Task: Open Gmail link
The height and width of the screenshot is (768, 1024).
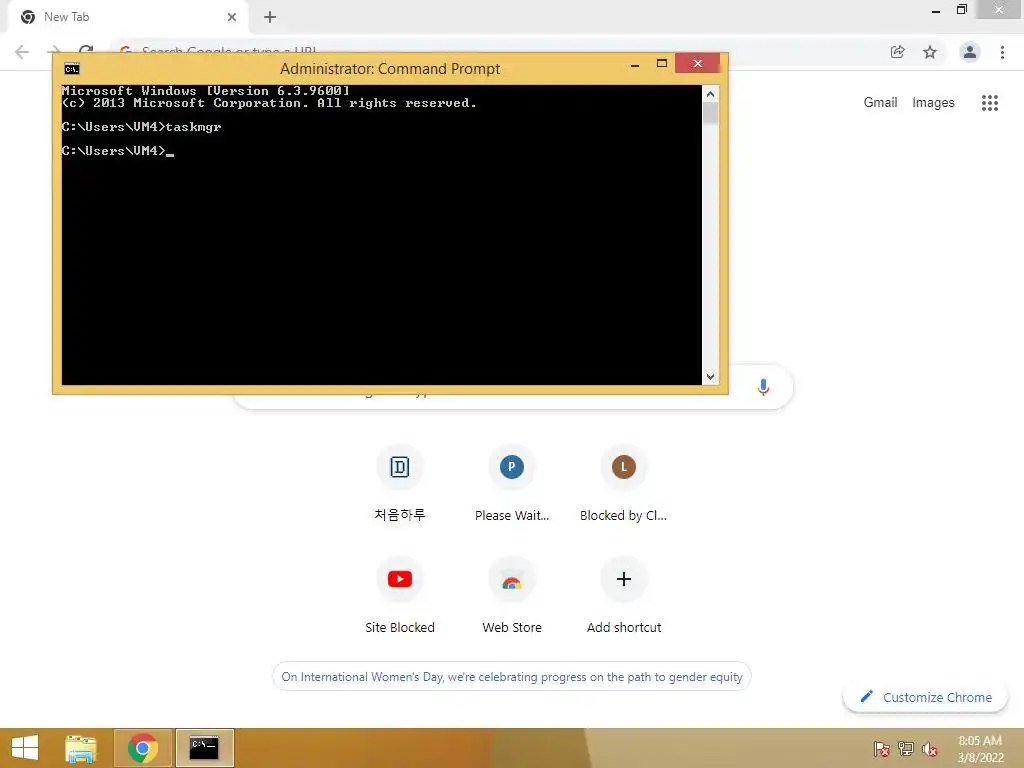Action: [880, 103]
